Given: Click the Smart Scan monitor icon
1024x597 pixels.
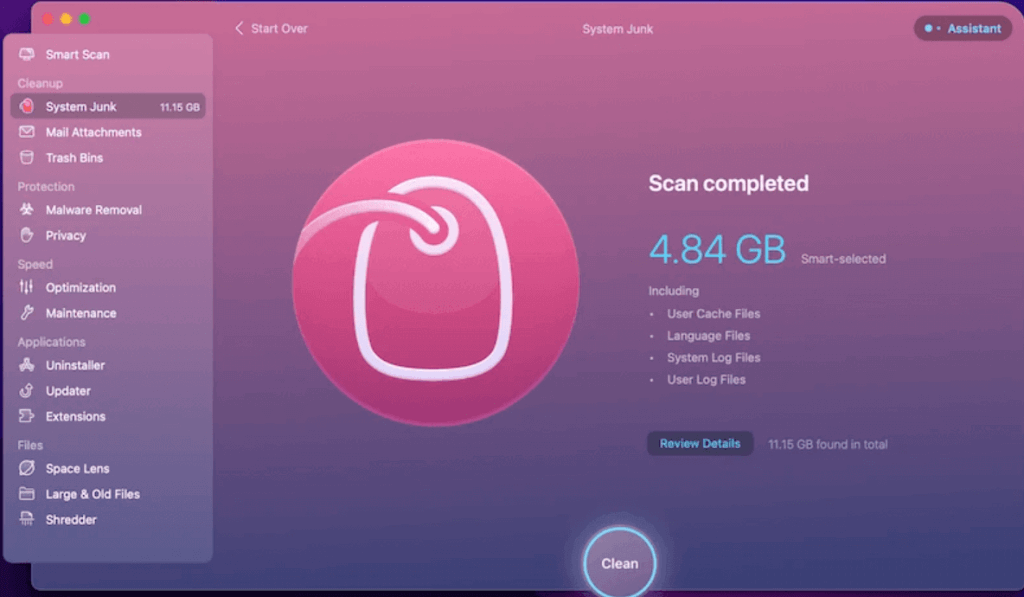Looking at the screenshot, I should 27,54.
